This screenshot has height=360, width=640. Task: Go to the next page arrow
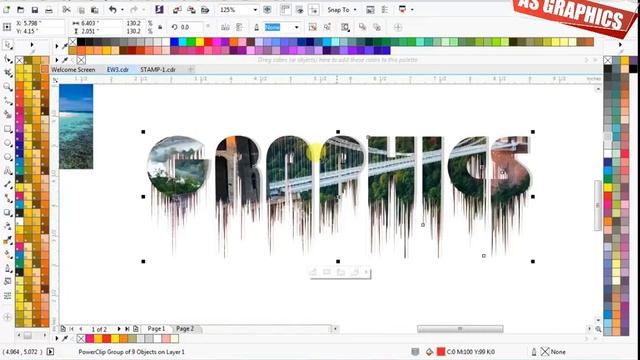coord(119,329)
